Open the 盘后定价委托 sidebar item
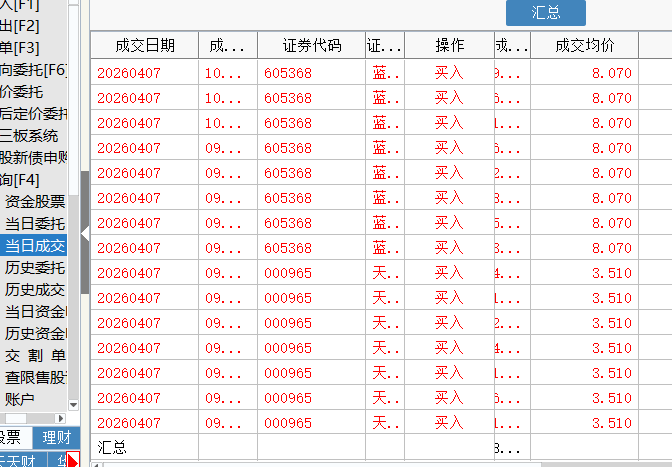This screenshot has height=467, width=672. (x=33, y=114)
